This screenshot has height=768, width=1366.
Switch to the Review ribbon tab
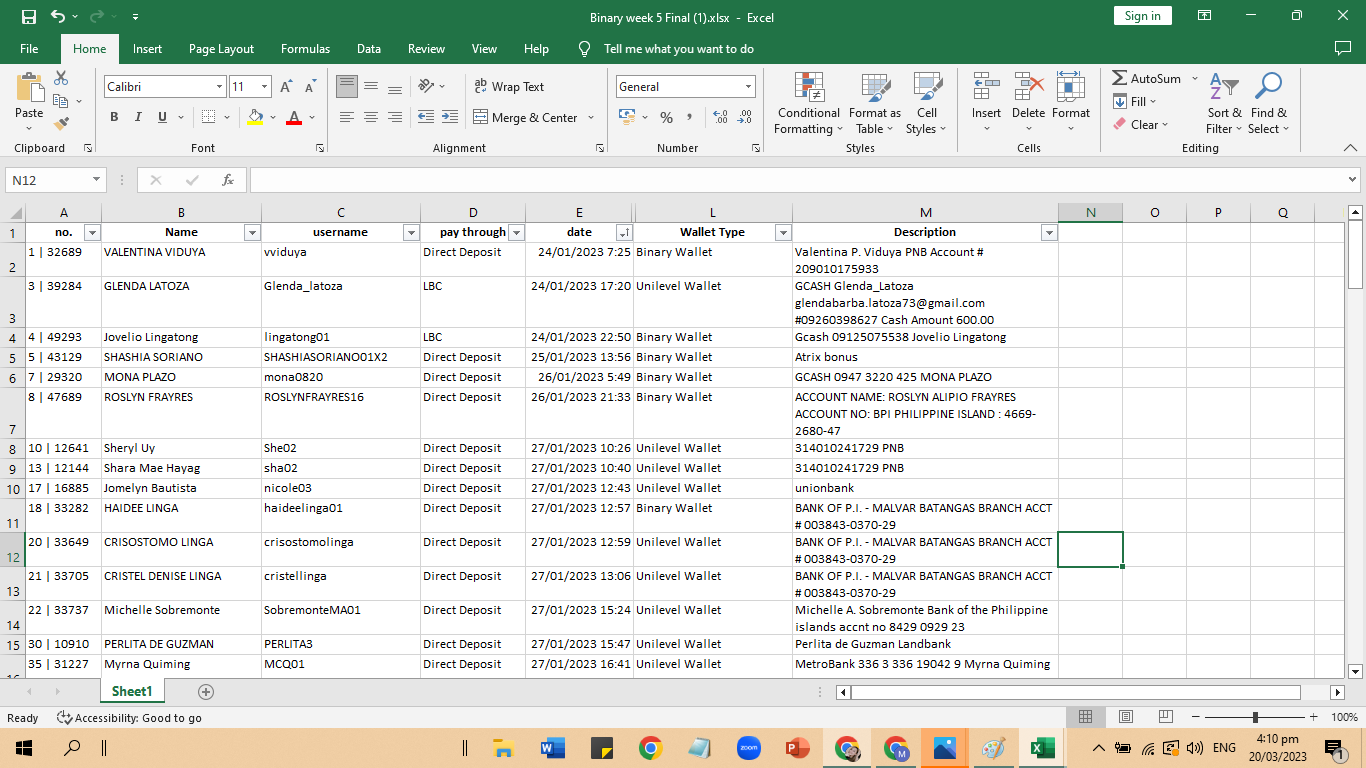(426, 48)
